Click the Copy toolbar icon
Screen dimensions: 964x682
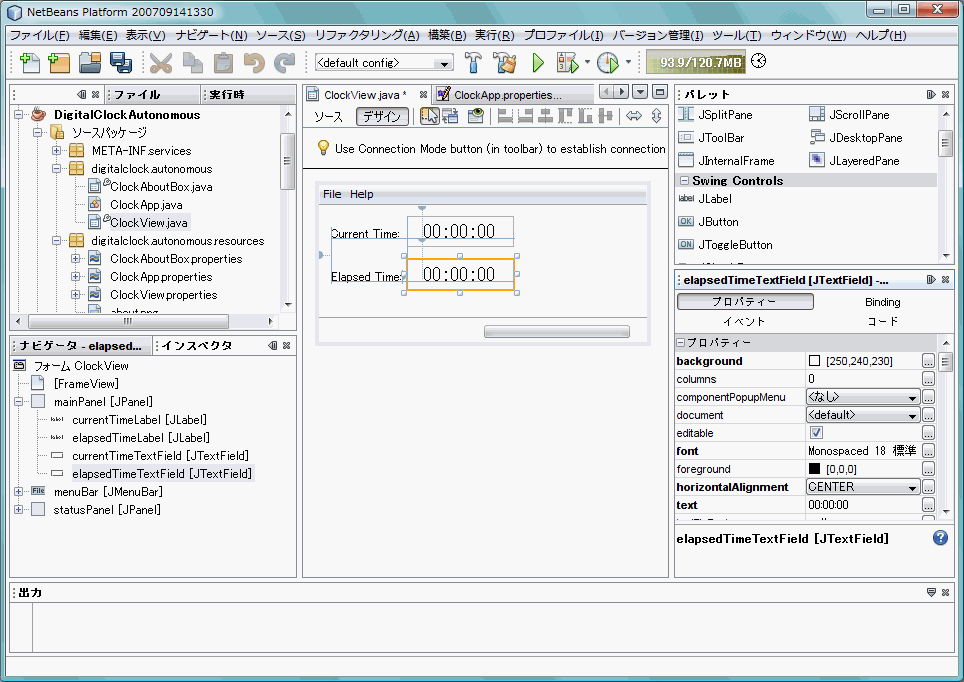click(x=192, y=62)
